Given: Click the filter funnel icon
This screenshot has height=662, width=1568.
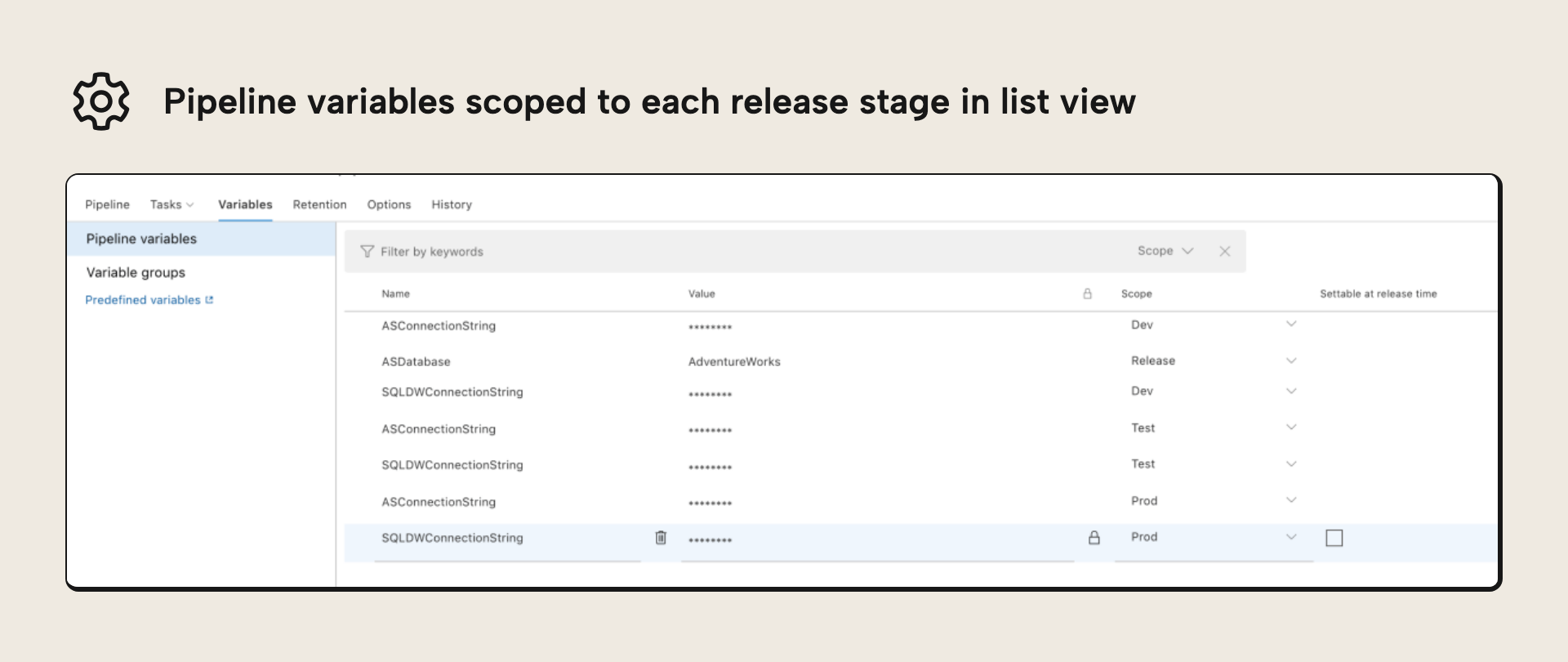Looking at the screenshot, I should click(x=367, y=252).
